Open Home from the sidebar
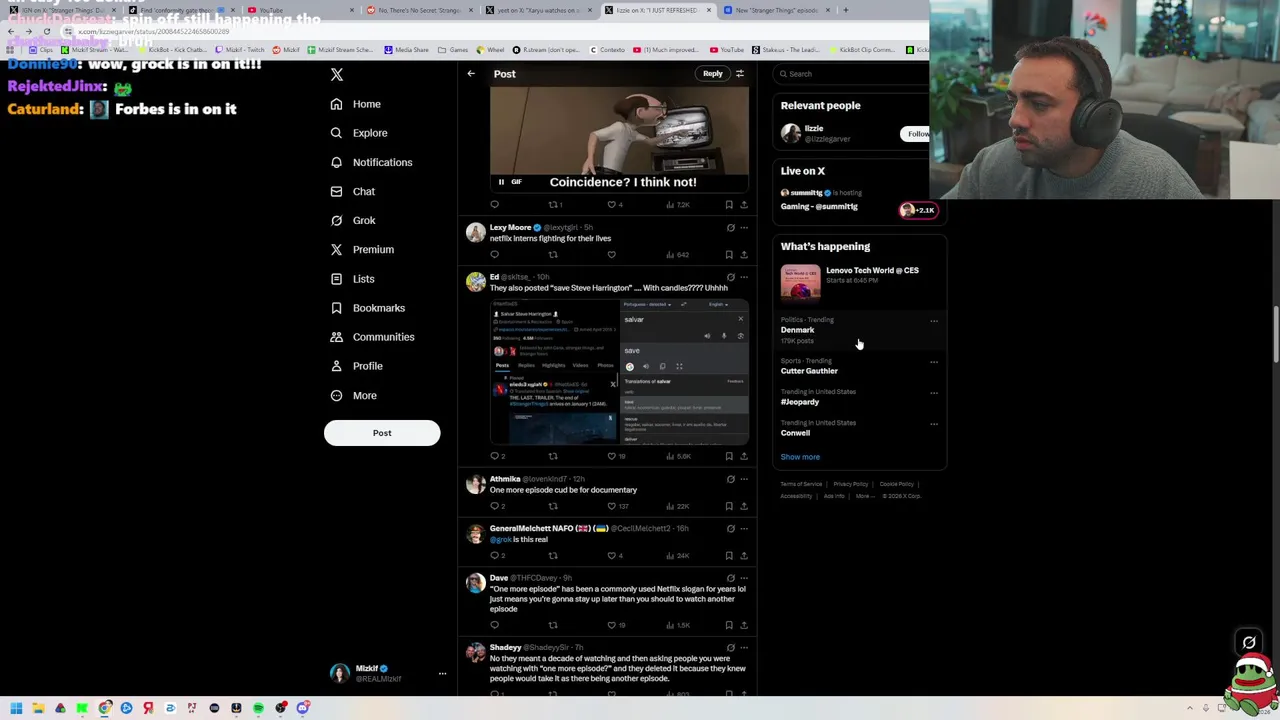This screenshot has width=1280, height=720. coord(355,104)
